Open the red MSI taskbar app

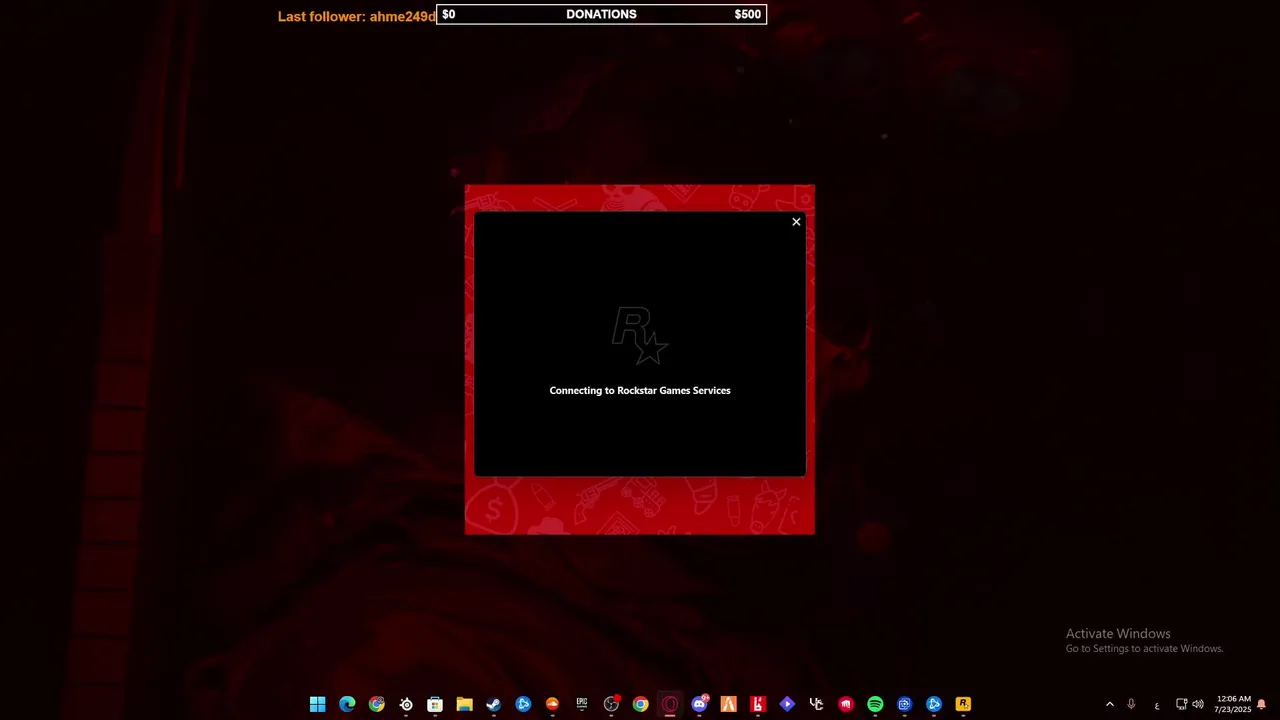(x=846, y=704)
